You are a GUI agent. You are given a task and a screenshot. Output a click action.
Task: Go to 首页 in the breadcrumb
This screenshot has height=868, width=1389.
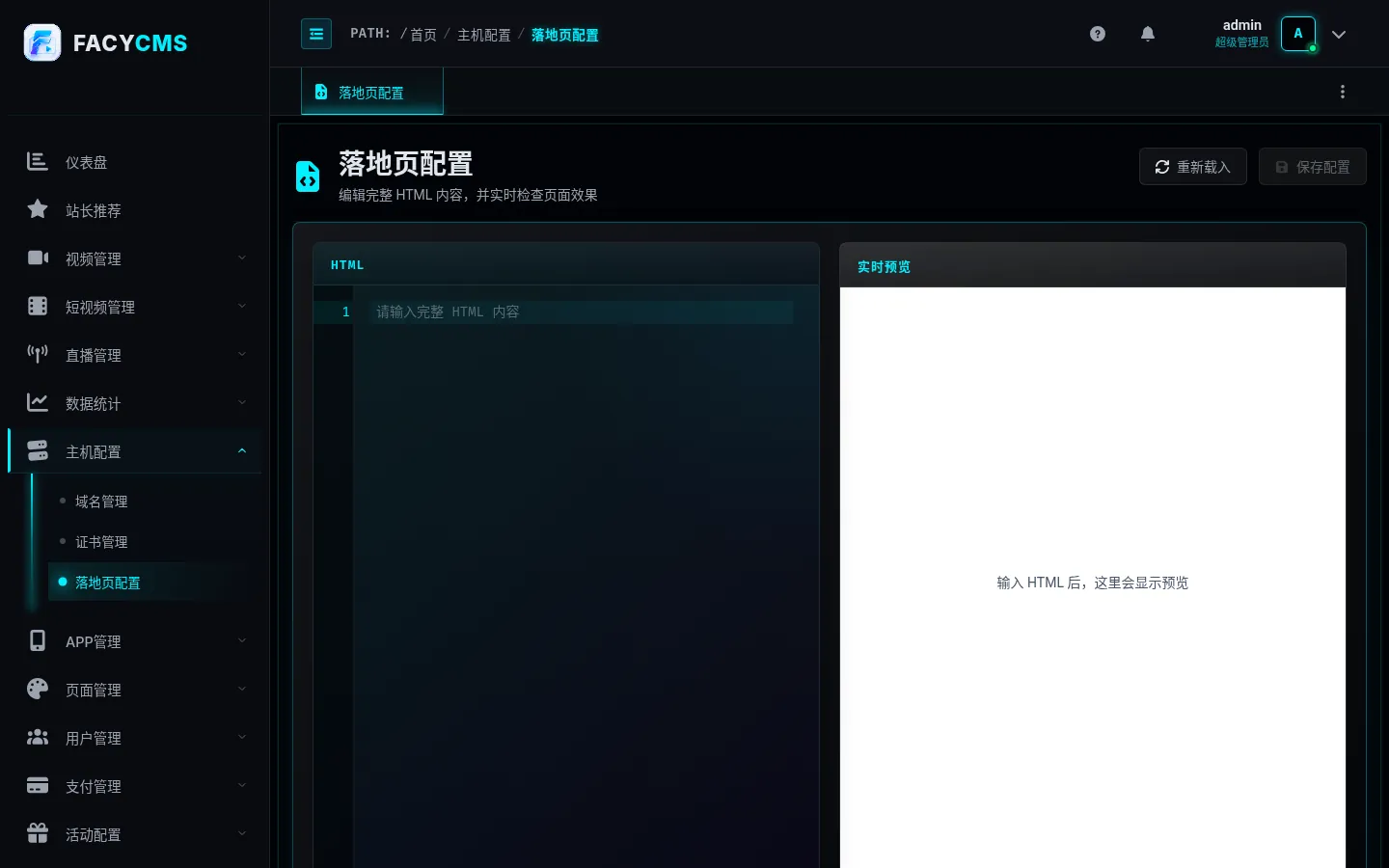point(423,35)
